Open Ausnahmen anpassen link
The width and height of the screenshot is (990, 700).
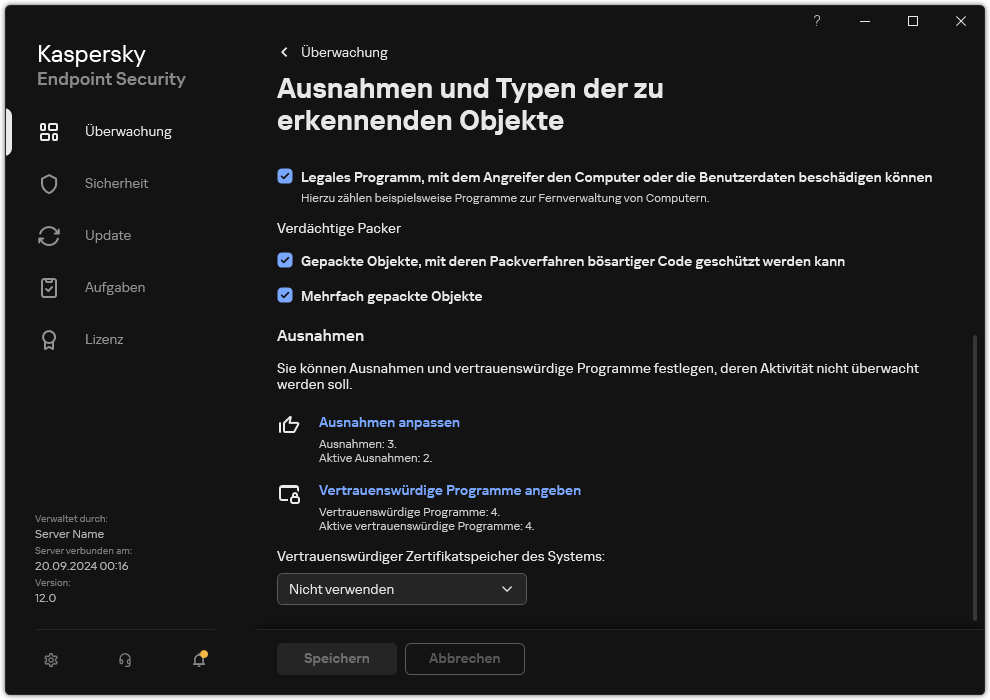click(x=389, y=422)
